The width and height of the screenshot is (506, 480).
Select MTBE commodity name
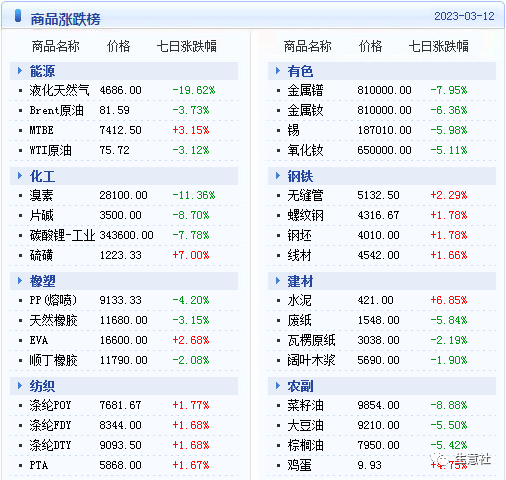(x=41, y=130)
